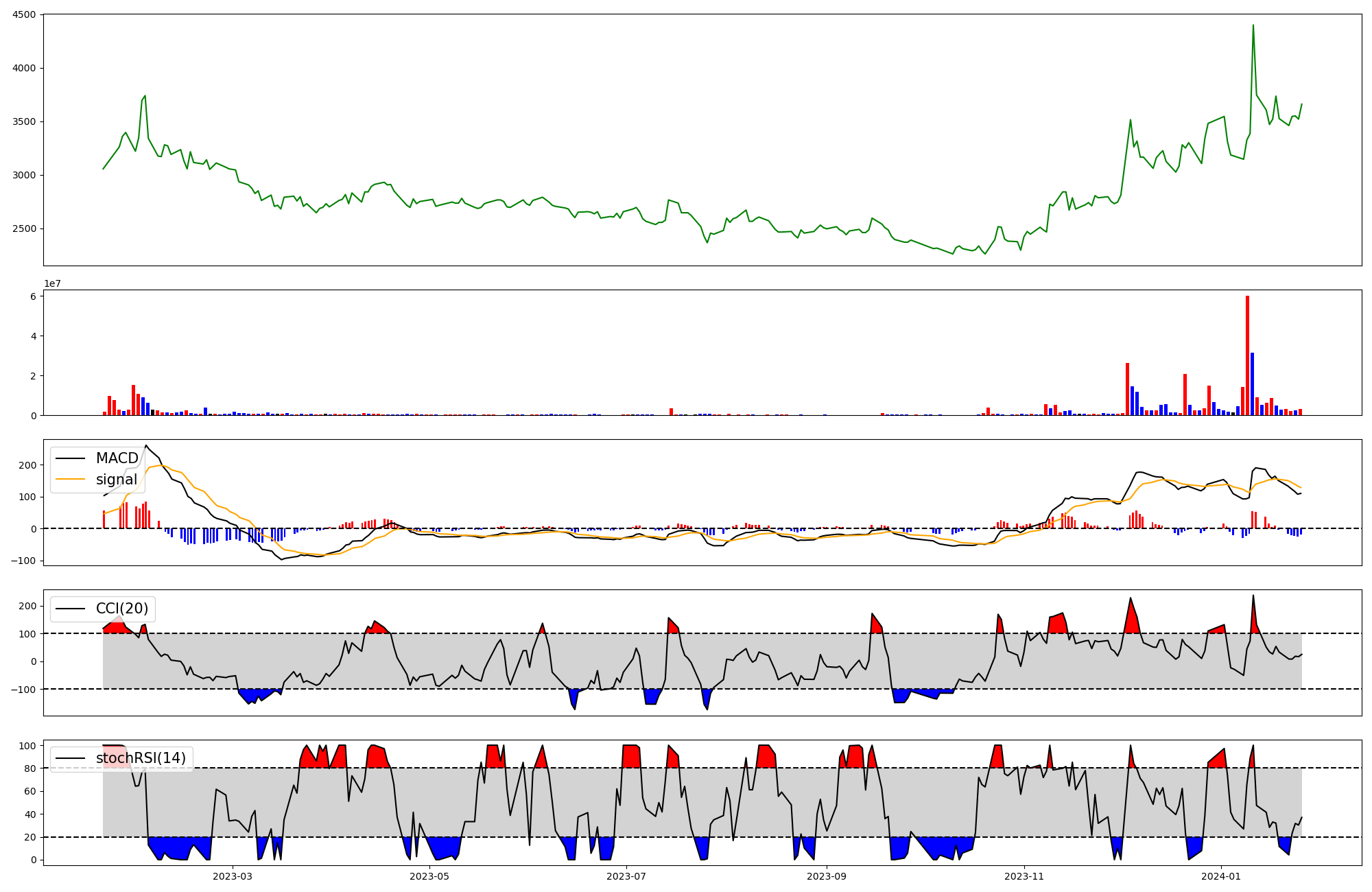
Task: Click the signal legend text
Action: pos(116,480)
